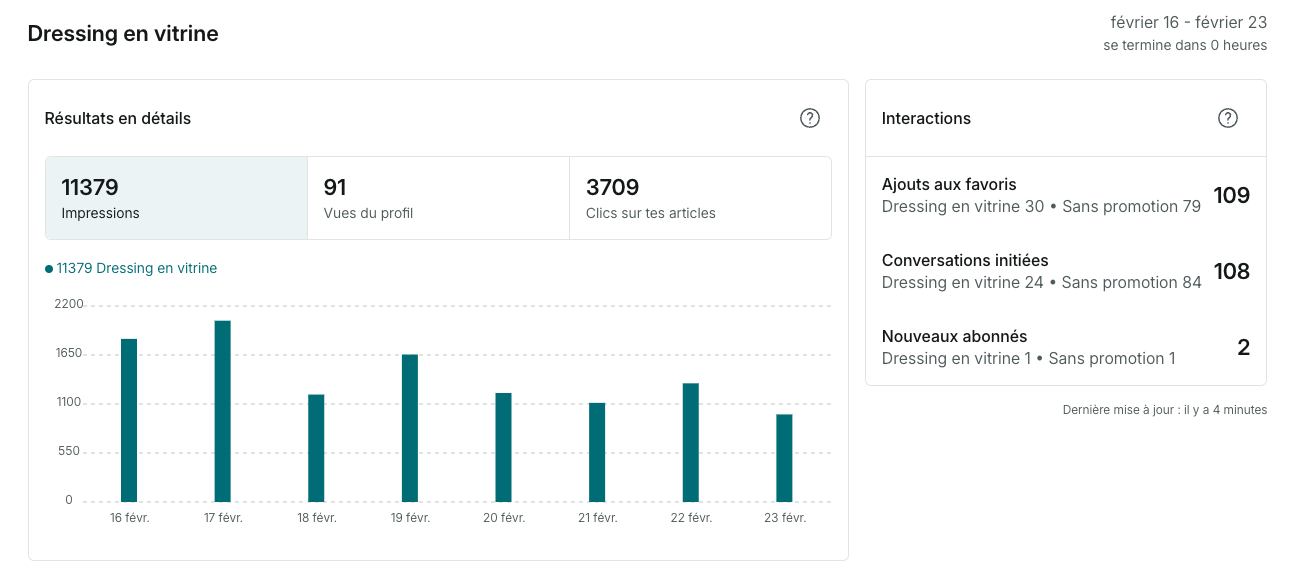Switch to Vues du profil tab
Screen dimensions: 1303x584
click(x=438, y=198)
